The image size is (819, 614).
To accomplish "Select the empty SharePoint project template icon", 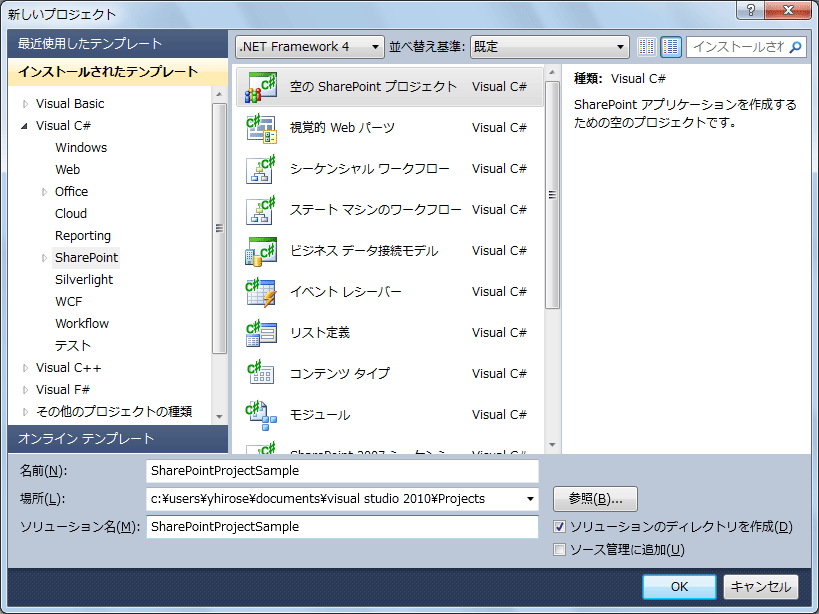I will pos(261,87).
